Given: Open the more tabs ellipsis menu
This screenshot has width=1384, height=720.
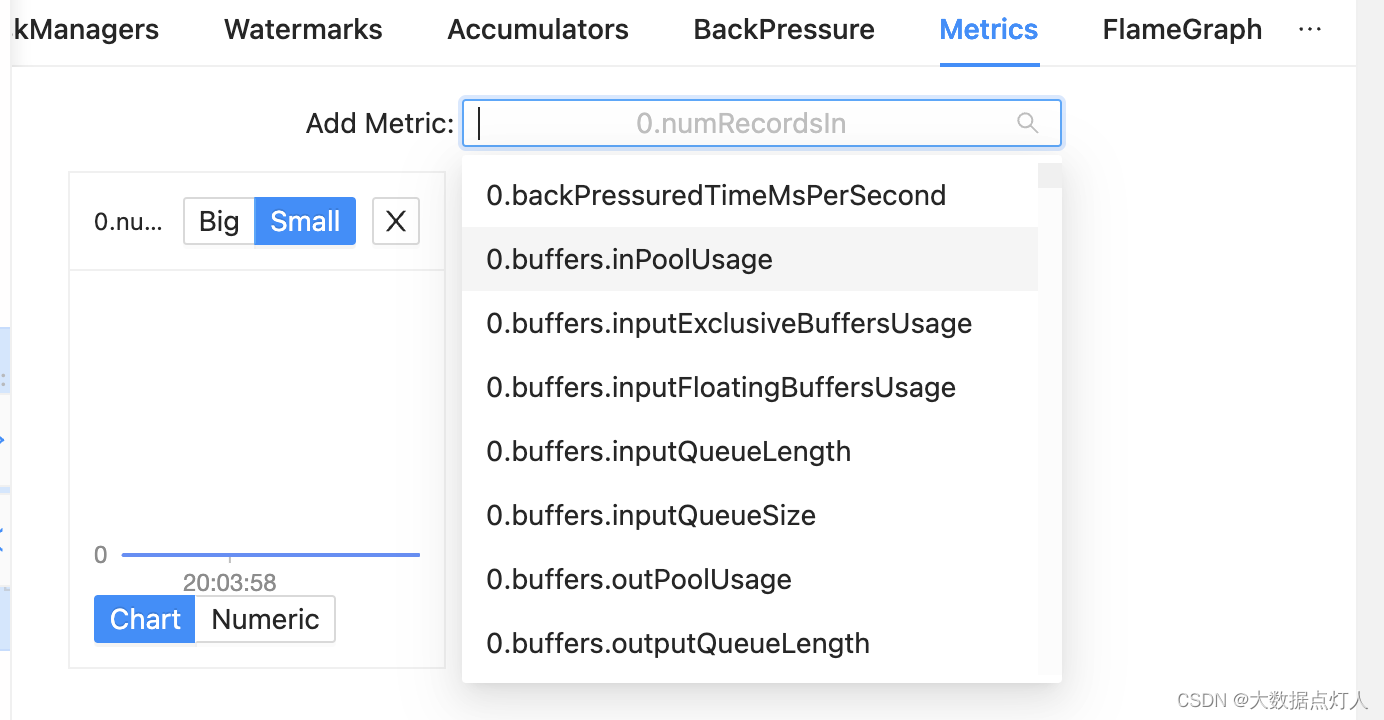Looking at the screenshot, I should click(x=1309, y=30).
